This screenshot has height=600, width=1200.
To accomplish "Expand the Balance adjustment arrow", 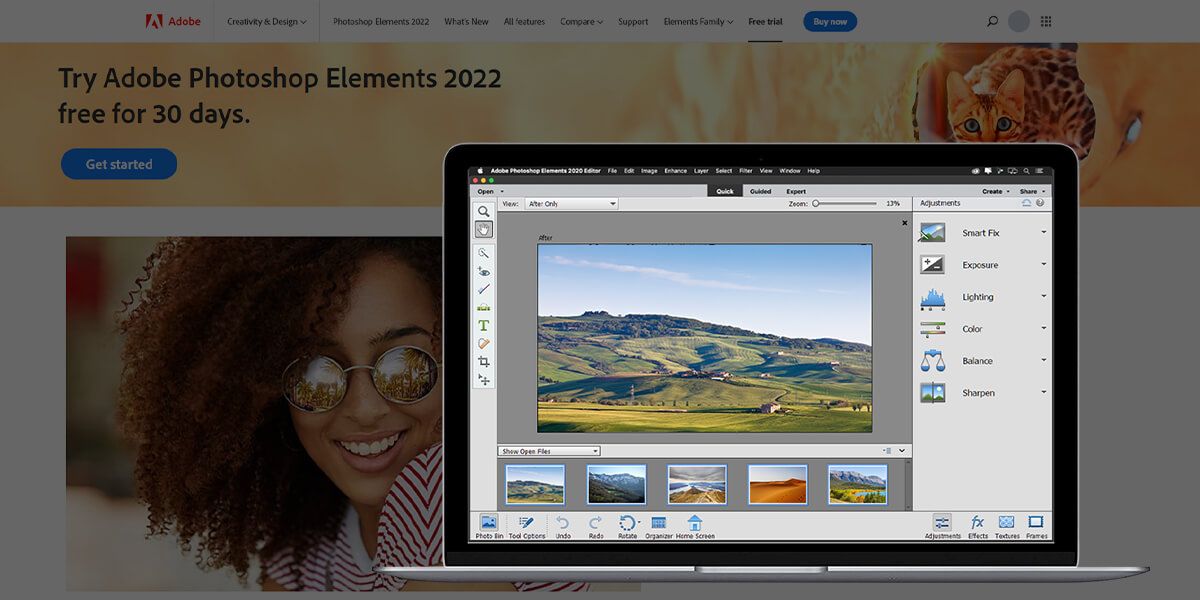I will pyautogui.click(x=1043, y=360).
